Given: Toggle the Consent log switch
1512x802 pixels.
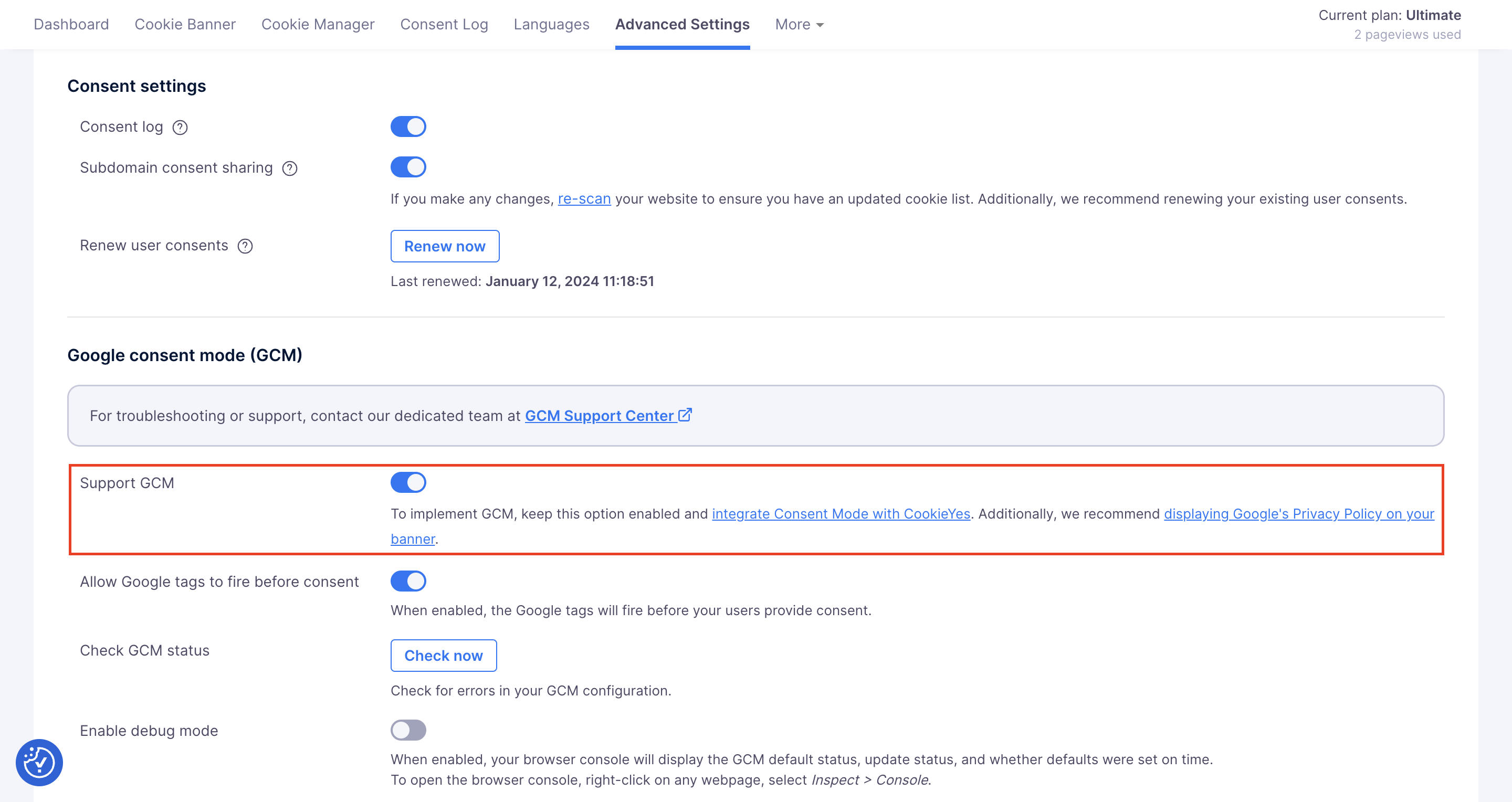Looking at the screenshot, I should (x=408, y=126).
